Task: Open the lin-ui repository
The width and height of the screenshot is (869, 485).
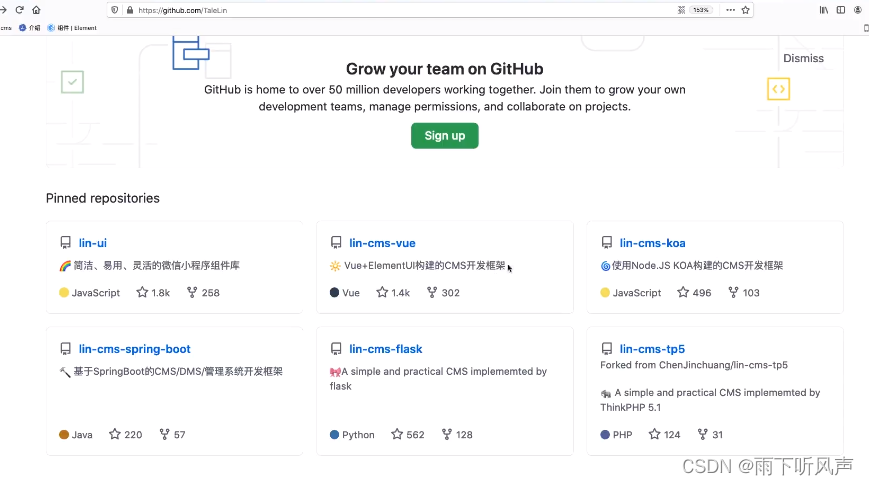Action: pyautogui.click(x=93, y=243)
